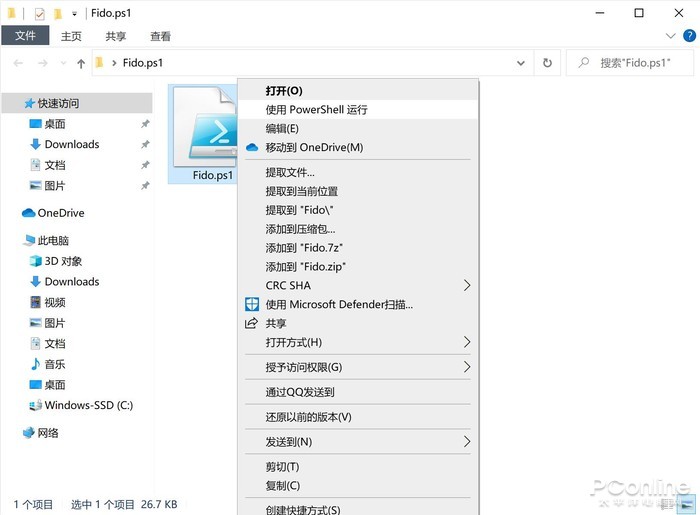
Task: Click the search magnifier icon
Action: (x=583, y=62)
